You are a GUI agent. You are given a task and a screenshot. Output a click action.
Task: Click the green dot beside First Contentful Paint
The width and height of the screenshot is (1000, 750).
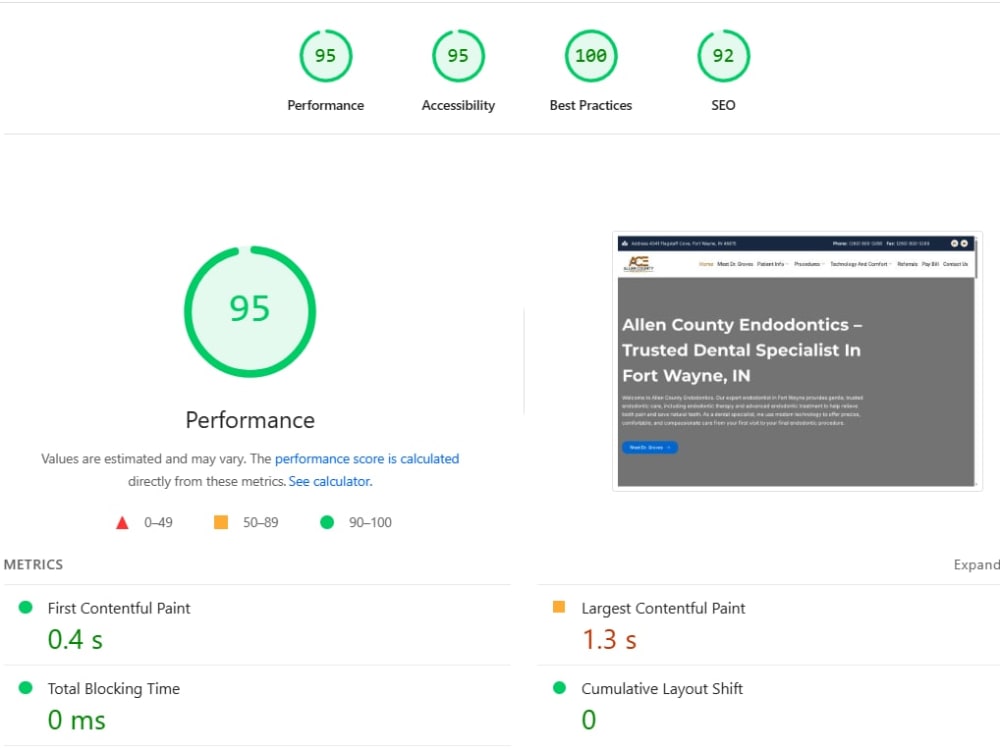pyautogui.click(x=26, y=607)
